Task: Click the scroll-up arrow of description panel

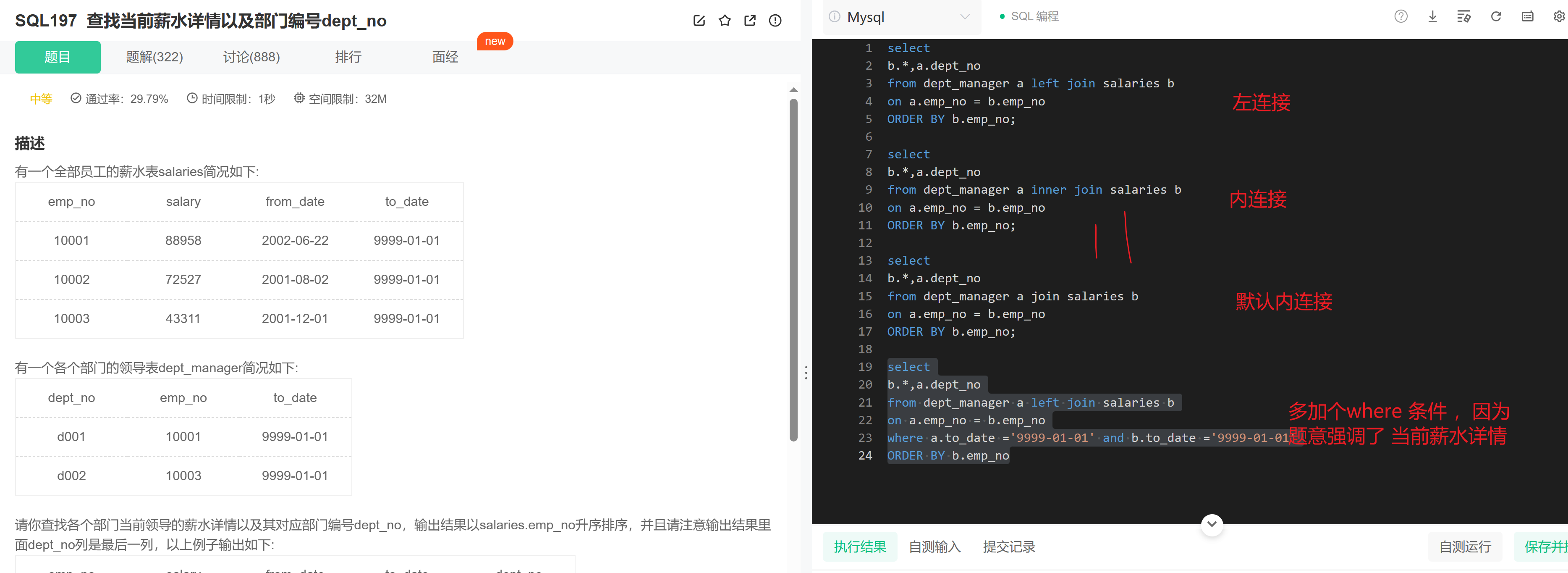Action: (793, 90)
